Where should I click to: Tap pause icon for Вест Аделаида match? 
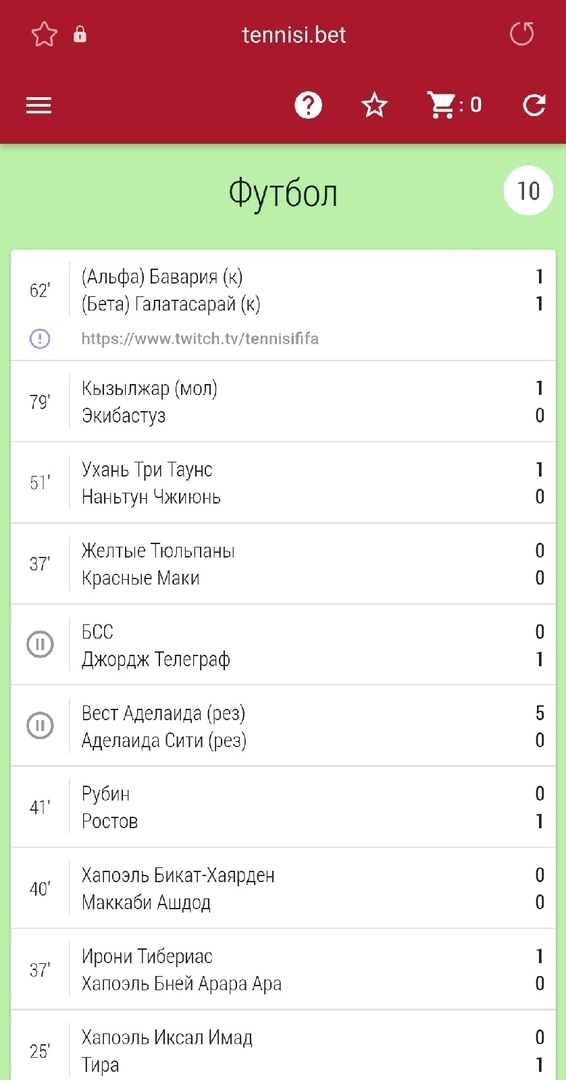(40, 725)
